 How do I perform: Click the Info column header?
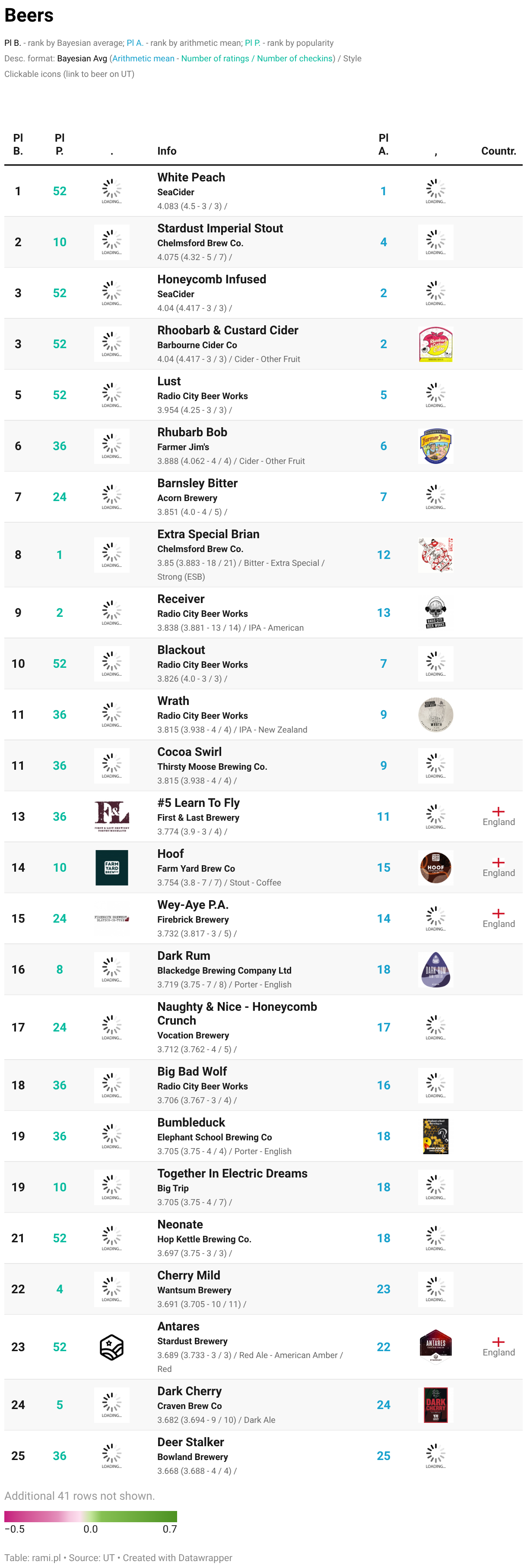click(x=167, y=151)
